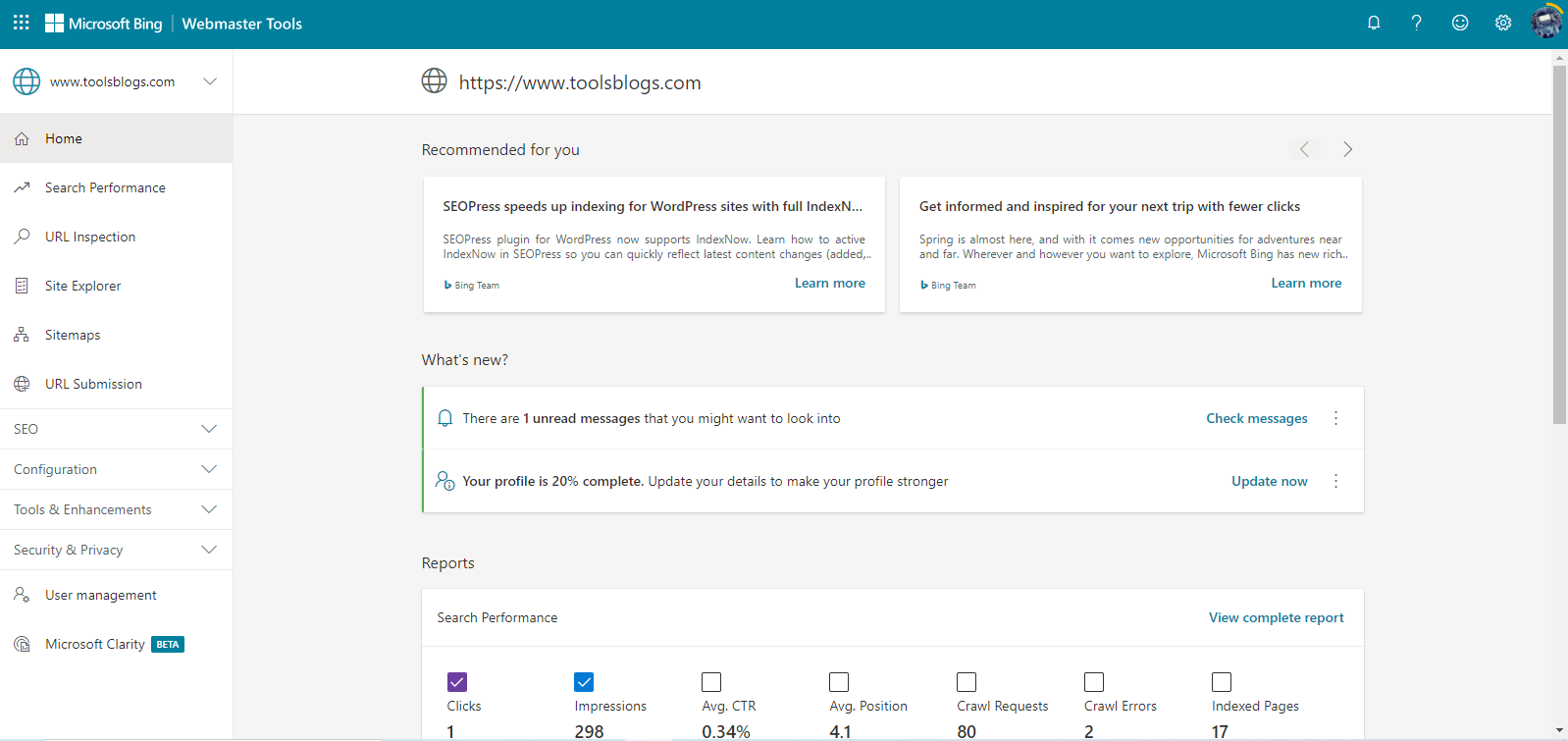Open notifications bell in header
Image resolution: width=1568 pixels, height=741 pixels.
click(x=1374, y=23)
